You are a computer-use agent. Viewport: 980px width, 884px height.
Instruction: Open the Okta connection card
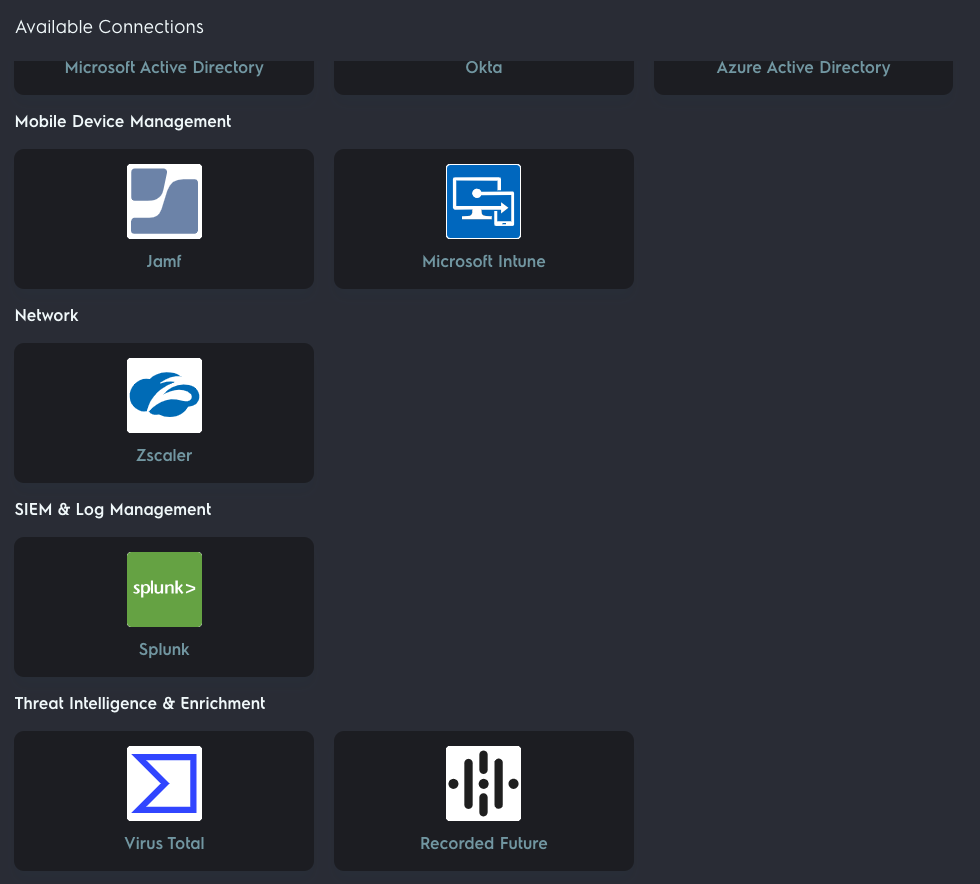[x=484, y=76]
